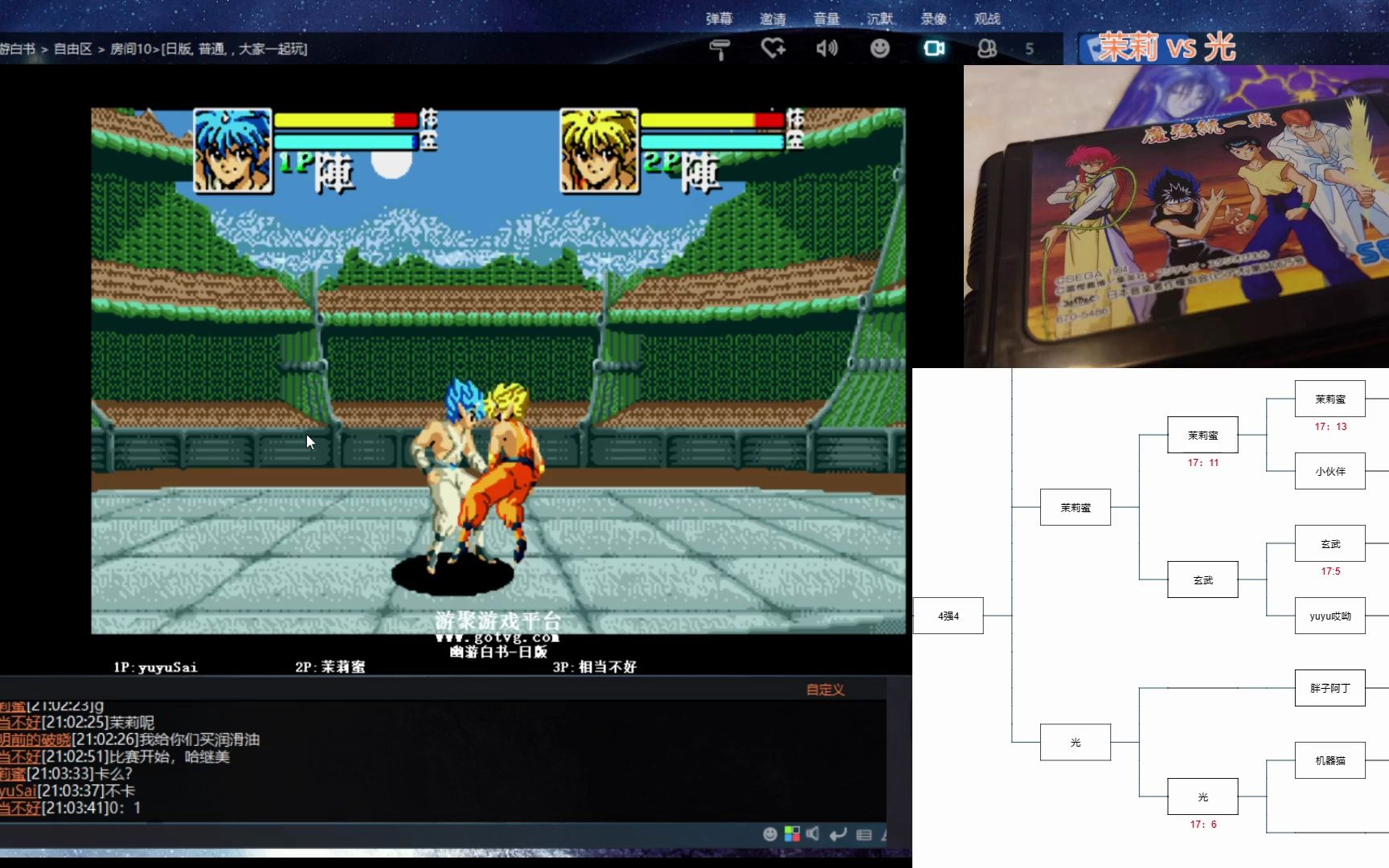1389x868 pixels.
Task: Click the 游白书 breadcrumb
Action: pyautogui.click(x=18, y=49)
